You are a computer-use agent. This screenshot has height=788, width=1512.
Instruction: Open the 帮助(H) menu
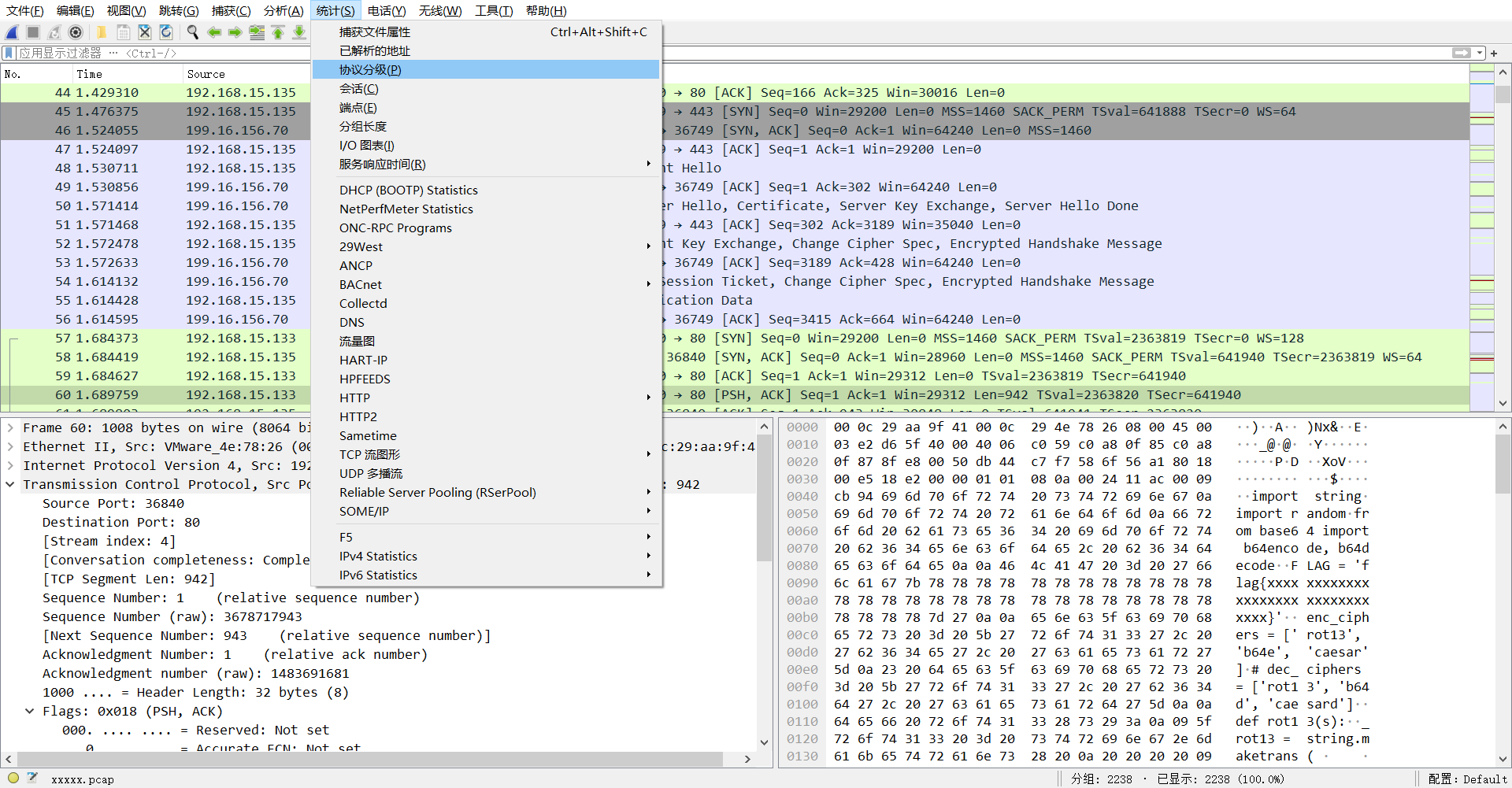(547, 10)
